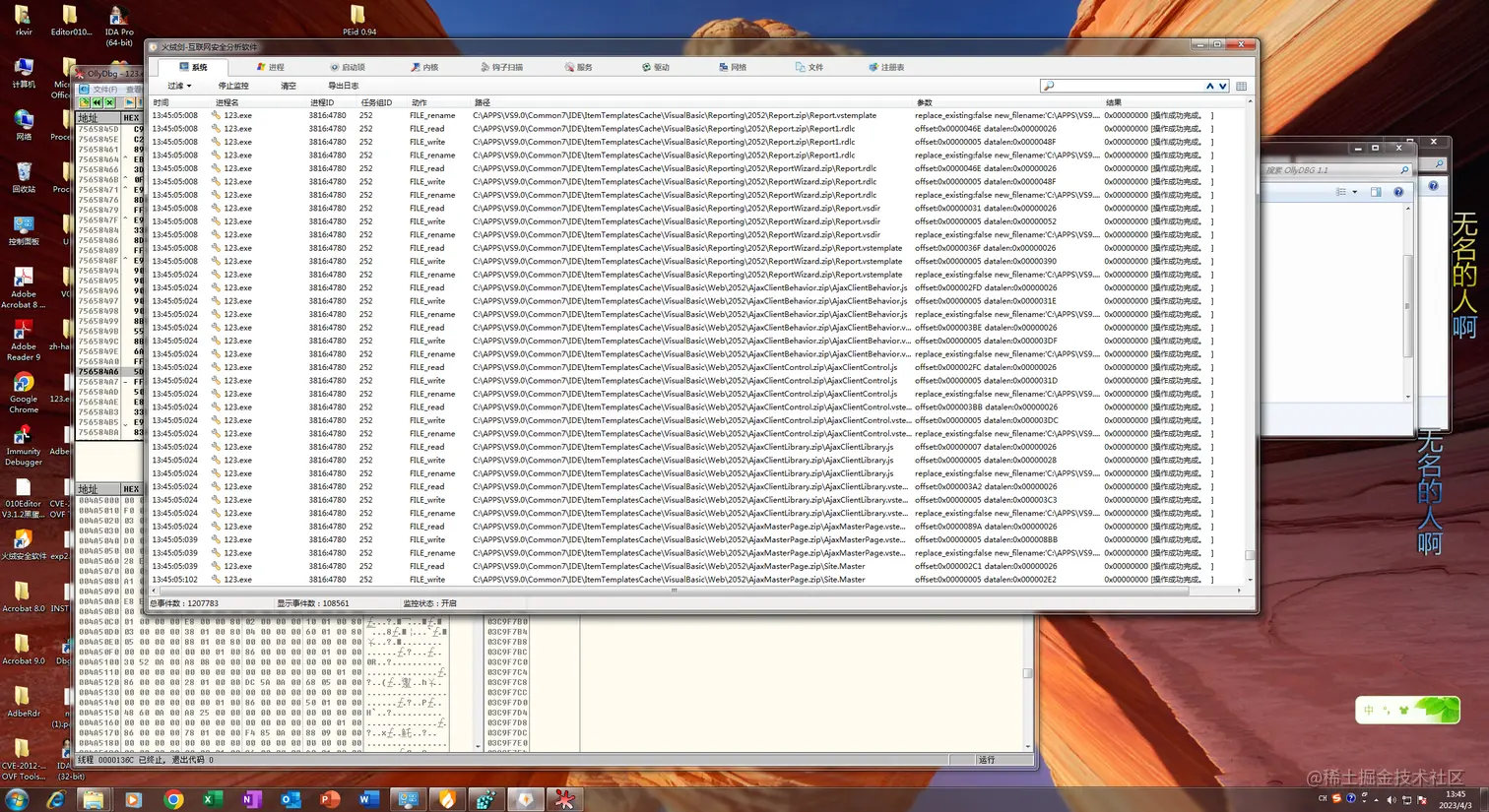This screenshot has width=1489, height=812.
Task: Switch to the 进程 tab
Action: click(x=270, y=67)
